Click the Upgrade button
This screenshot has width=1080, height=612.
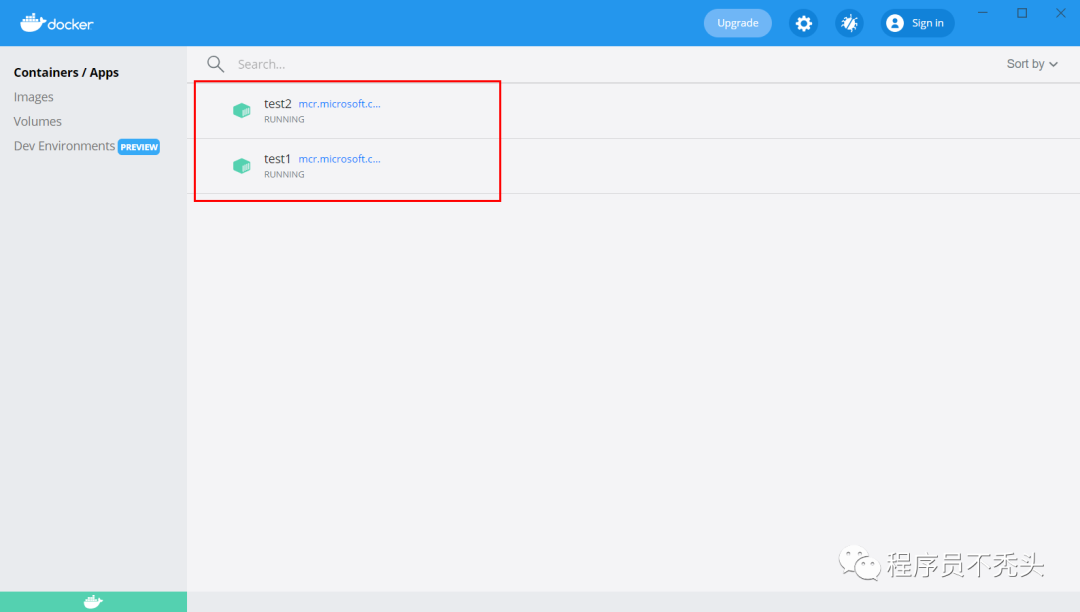(x=738, y=23)
